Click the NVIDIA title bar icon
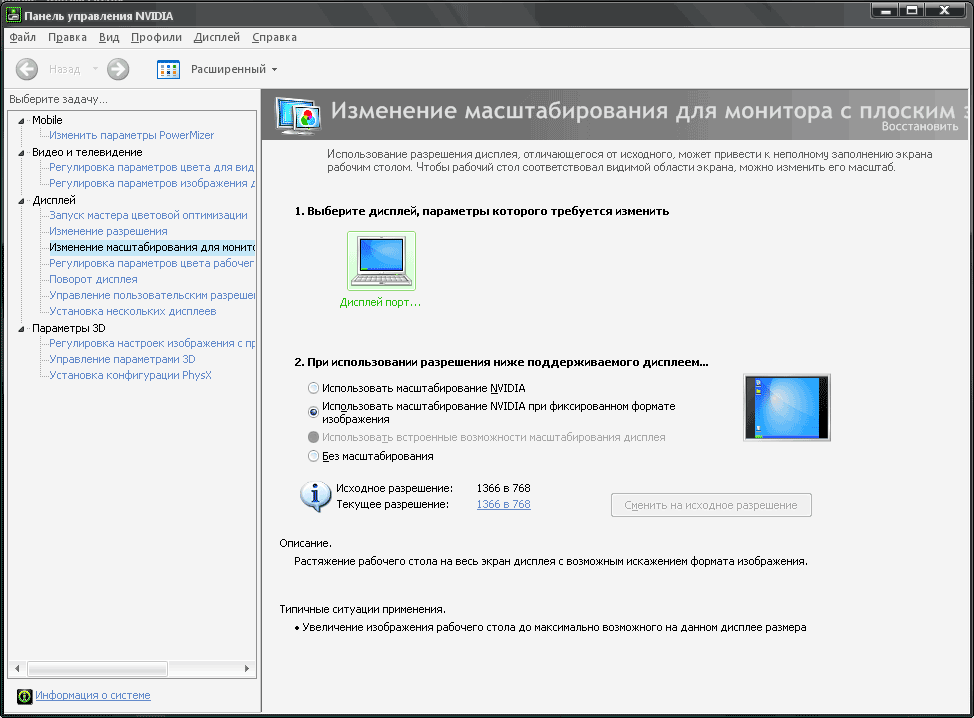This screenshot has width=974, height=718. click(x=13, y=13)
